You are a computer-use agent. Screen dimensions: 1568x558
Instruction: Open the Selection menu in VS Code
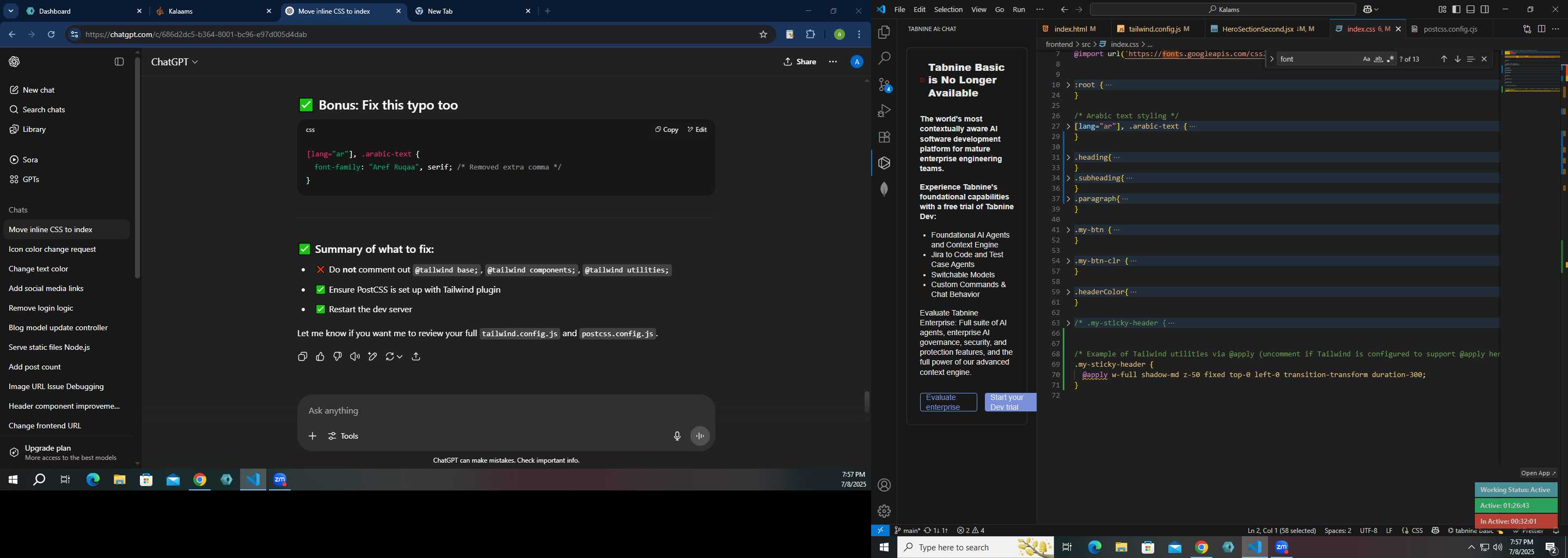[x=948, y=10]
